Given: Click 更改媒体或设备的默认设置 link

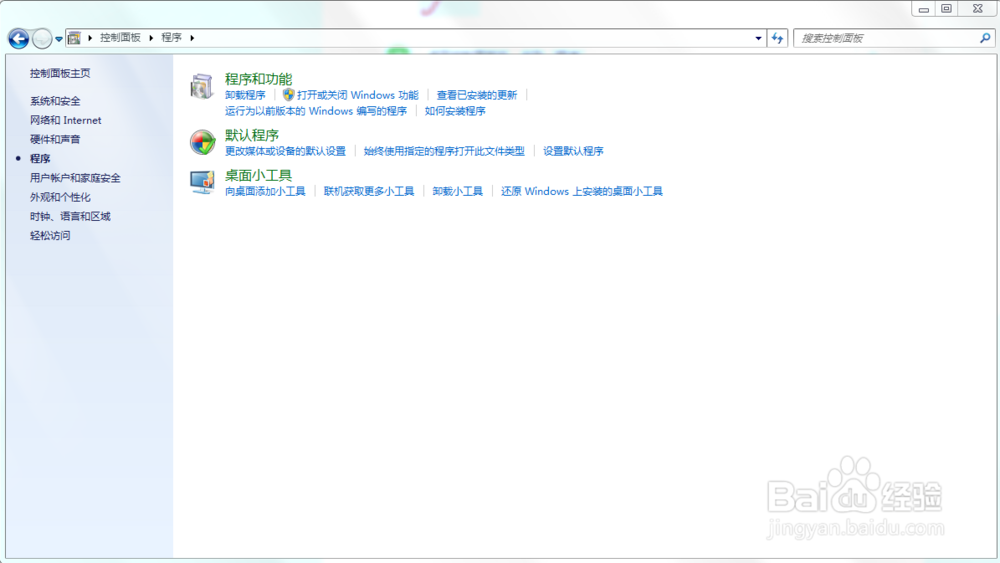Looking at the screenshot, I should (x=285, y=151).
